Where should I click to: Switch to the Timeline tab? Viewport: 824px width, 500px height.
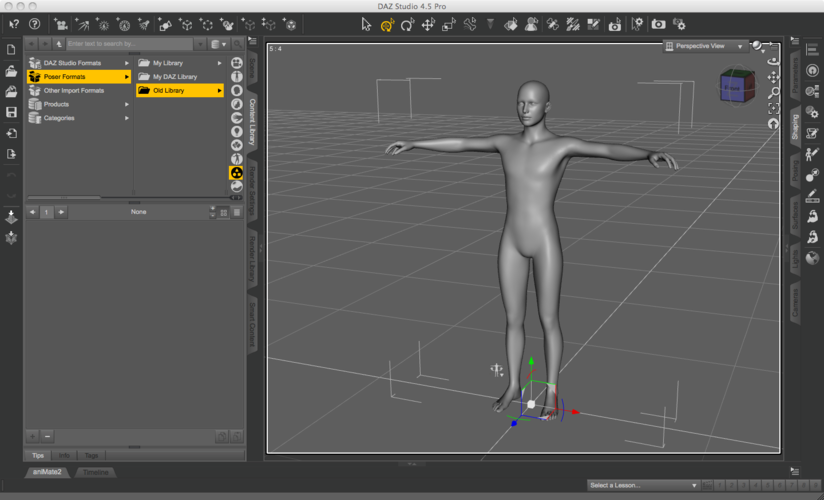pyautogui.click(x=95, y=472)
